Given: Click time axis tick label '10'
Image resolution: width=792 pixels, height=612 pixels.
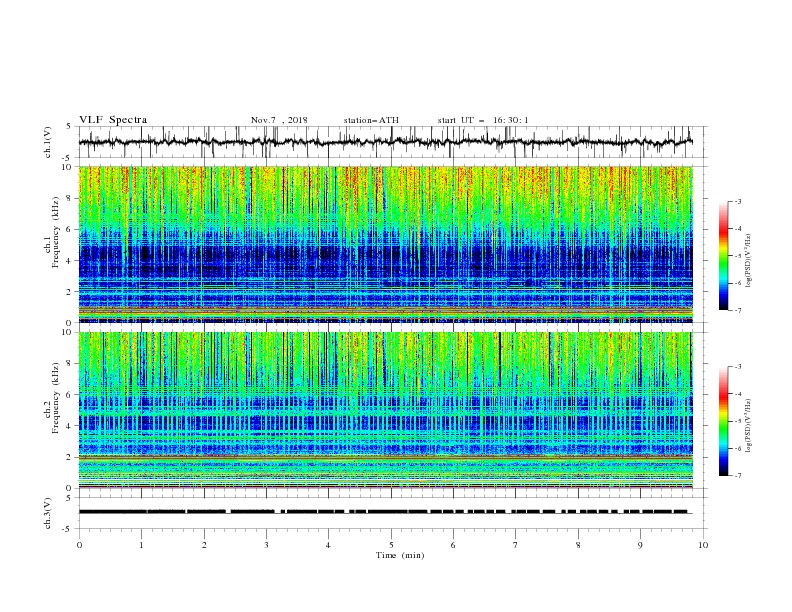Looking at the screenshot, I should coord(703,545).
